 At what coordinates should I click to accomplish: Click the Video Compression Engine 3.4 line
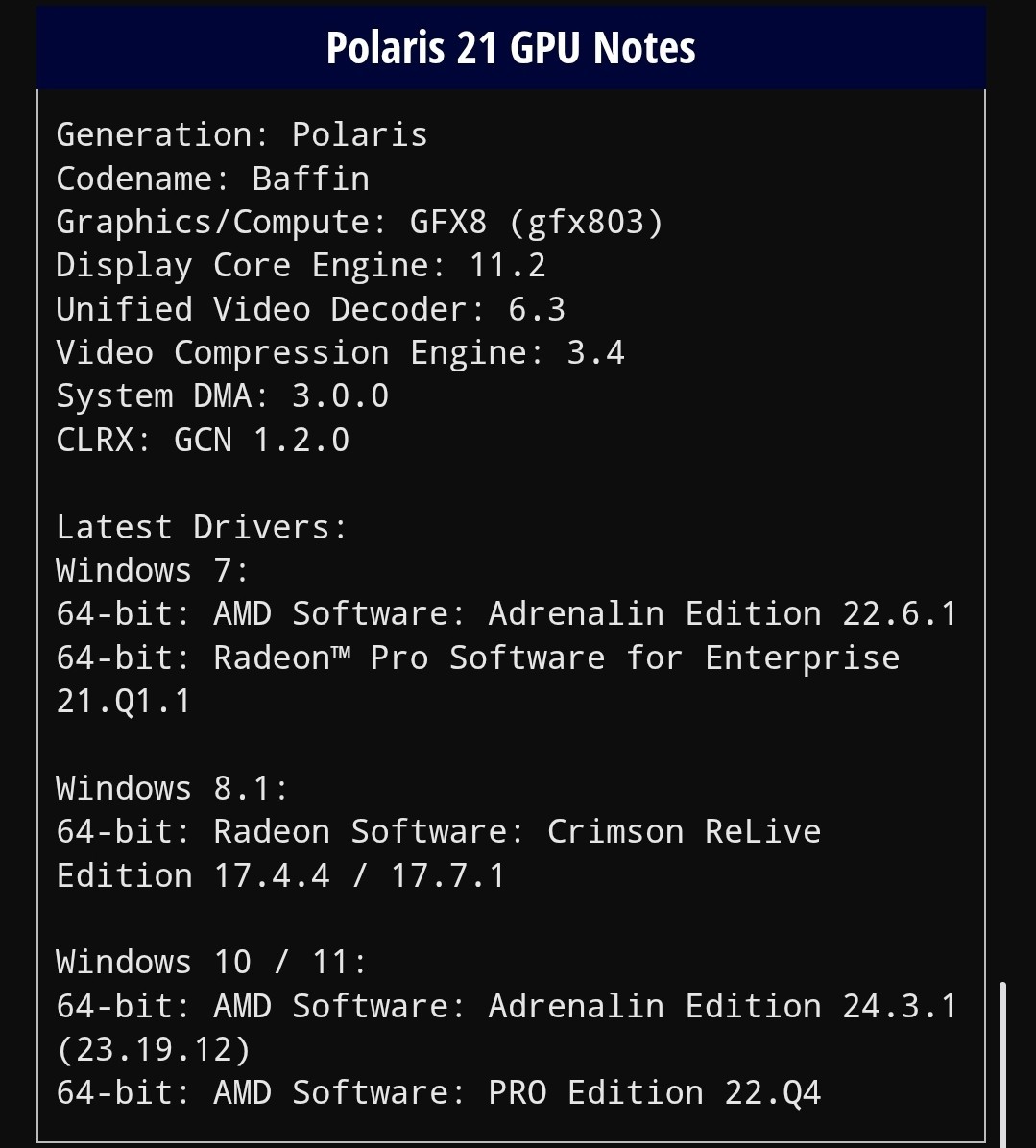tap(340, 352)
